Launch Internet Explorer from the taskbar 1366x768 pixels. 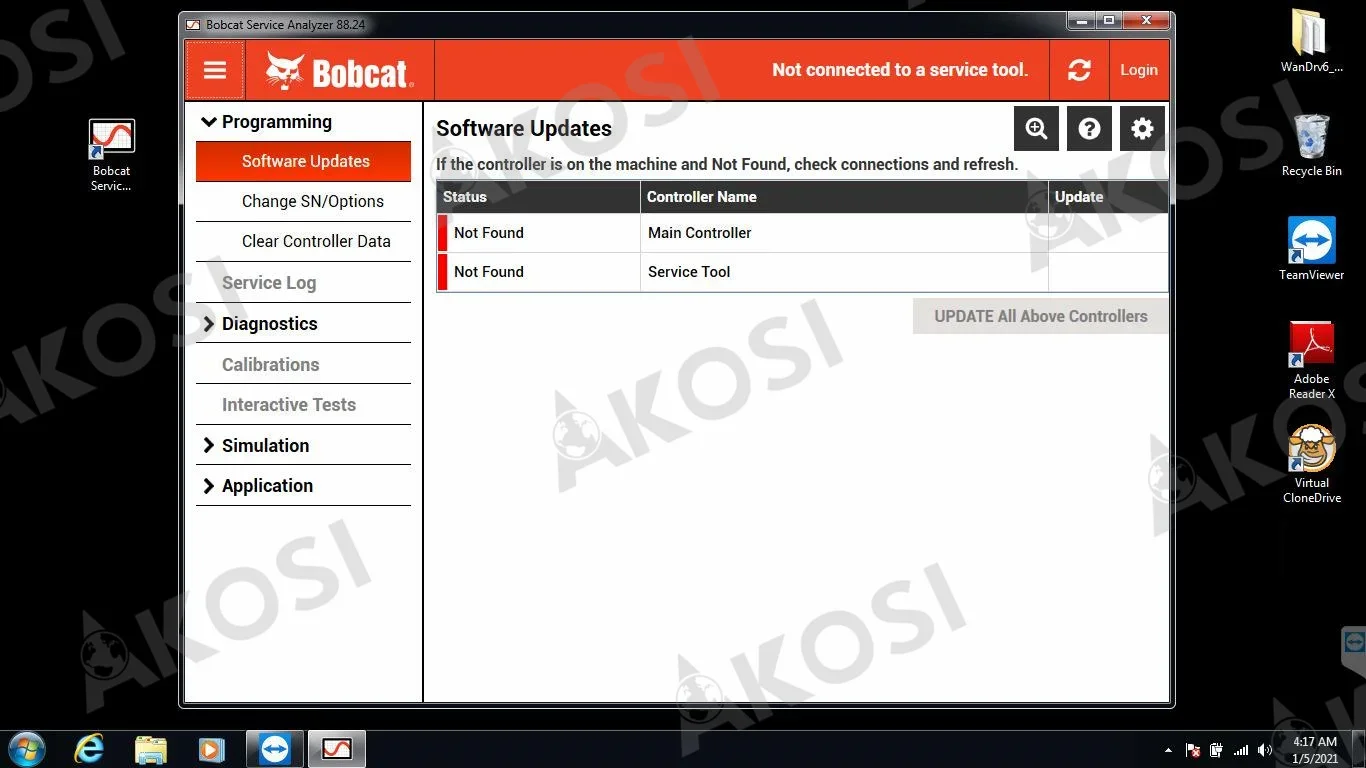pos(89,749)
